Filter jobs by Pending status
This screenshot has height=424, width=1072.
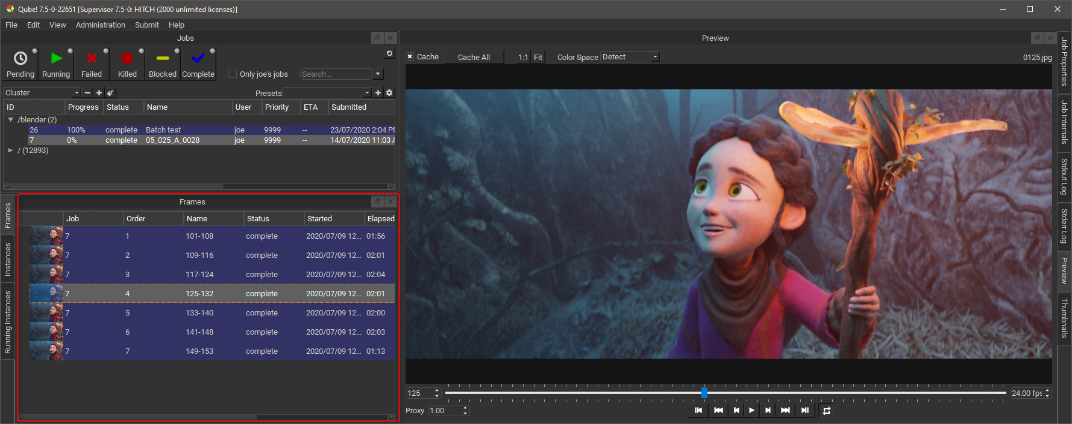(20, 63)
